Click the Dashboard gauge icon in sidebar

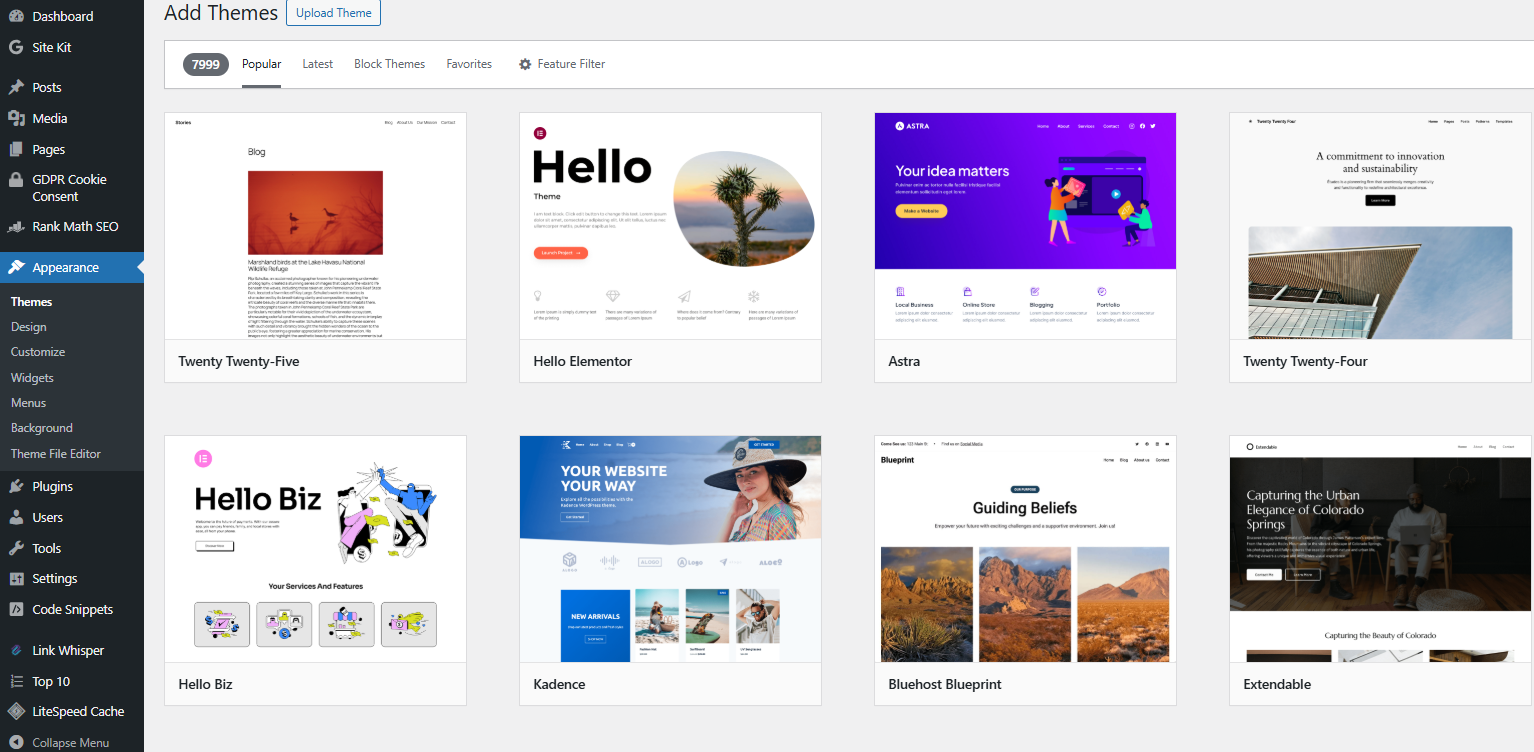tap(16, 17)
